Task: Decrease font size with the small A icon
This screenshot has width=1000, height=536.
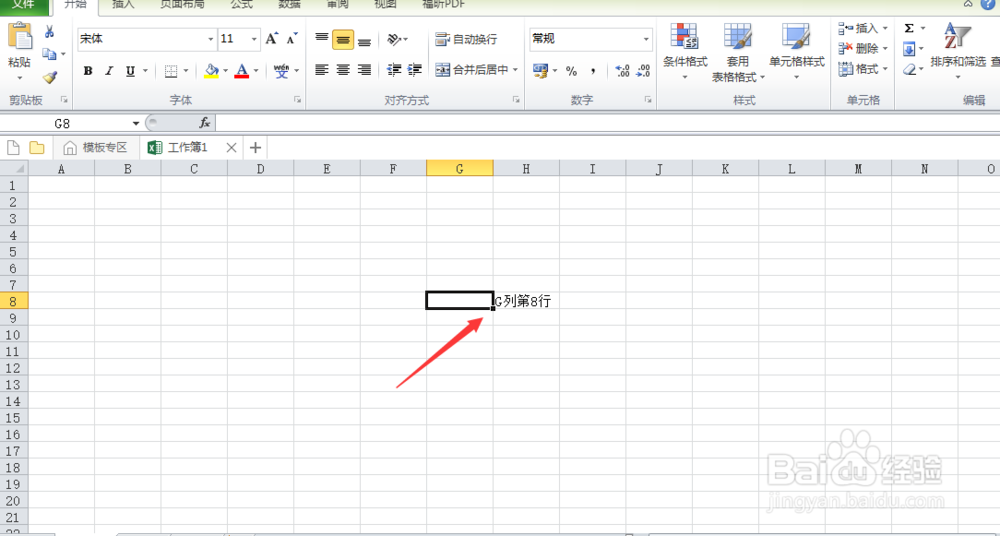Action: (x=291, y=39)
